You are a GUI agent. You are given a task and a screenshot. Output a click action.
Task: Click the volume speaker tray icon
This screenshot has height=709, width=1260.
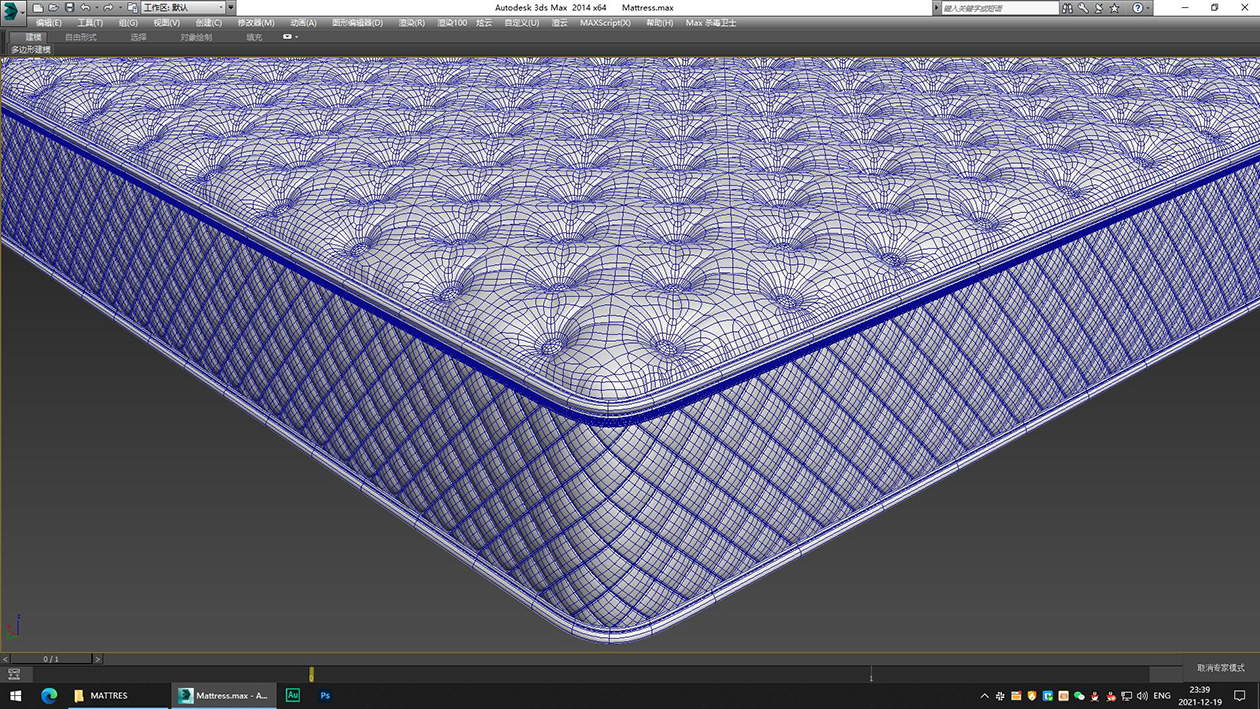[x=1142, y=696]
